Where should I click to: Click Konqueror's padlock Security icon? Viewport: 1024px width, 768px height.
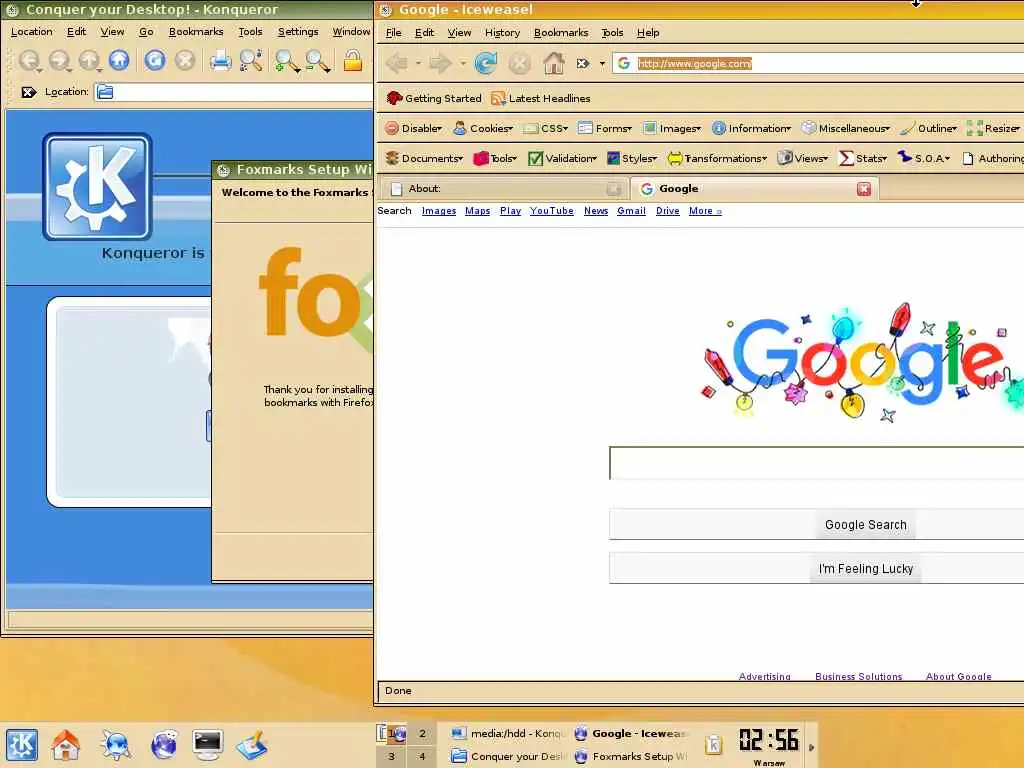353,60
